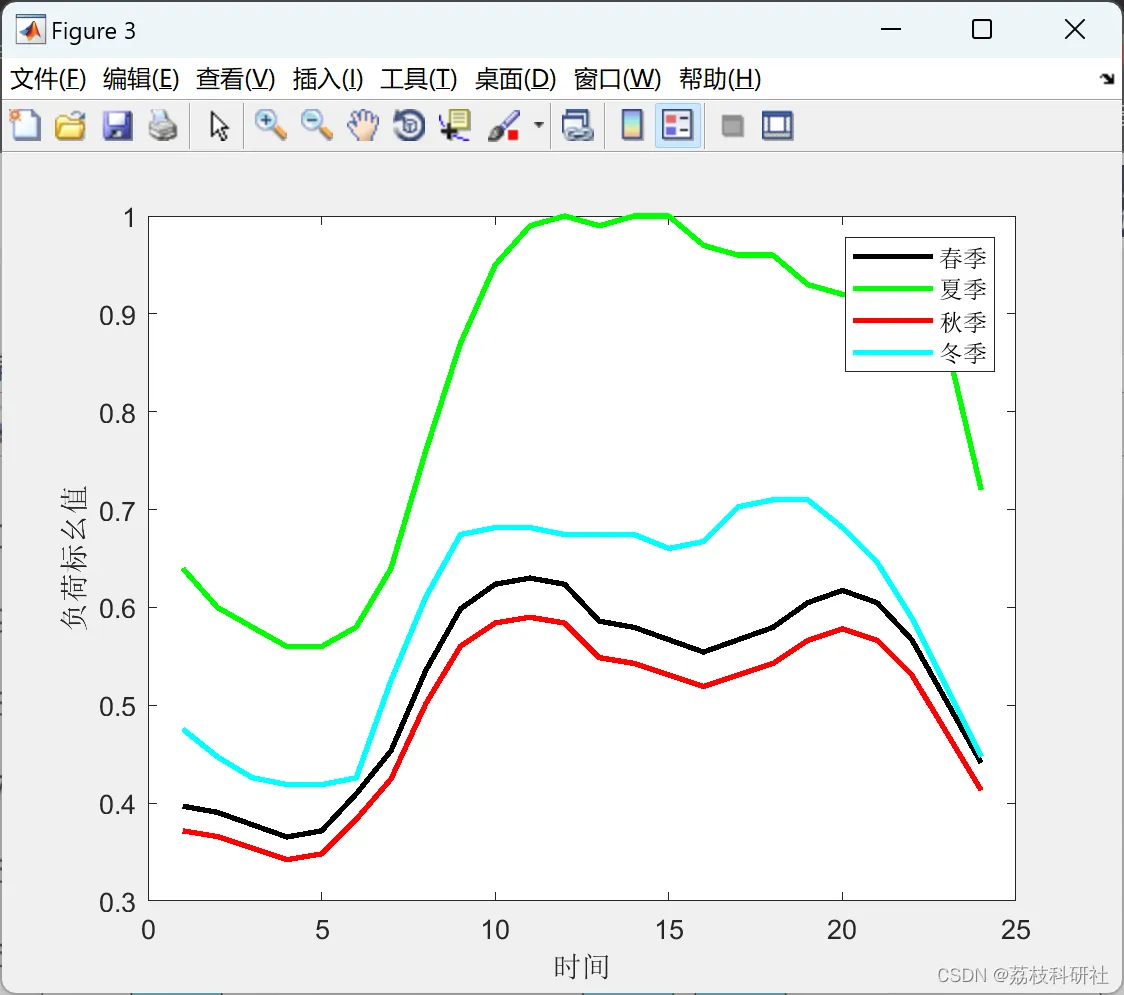The image size is (1124, 995).
Task: Minimize the Figure 3 window
Action: (890, 29)
